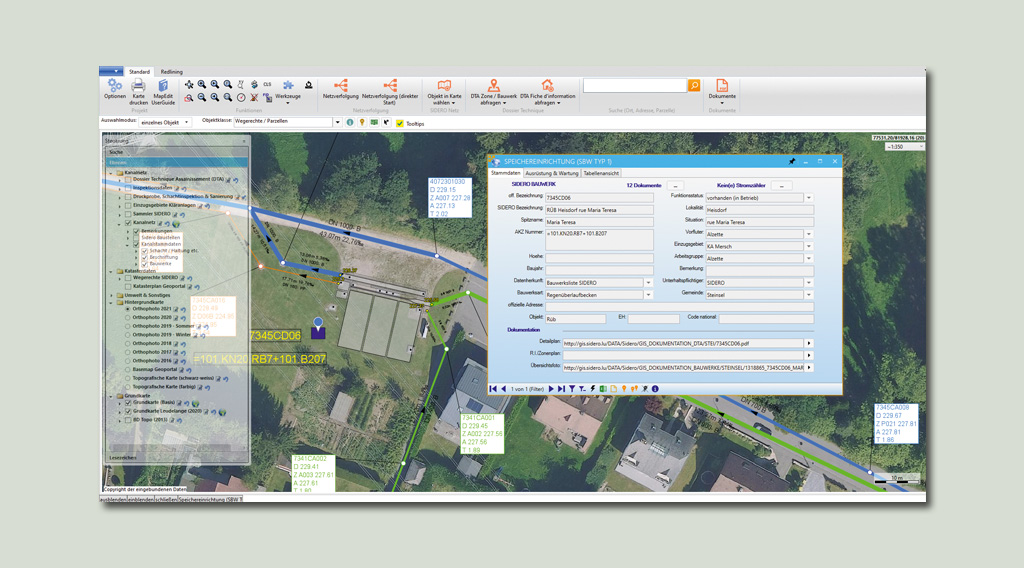1024x568 pixels.
Task: Open the Objektklasse dropdown
Action: 337,122
